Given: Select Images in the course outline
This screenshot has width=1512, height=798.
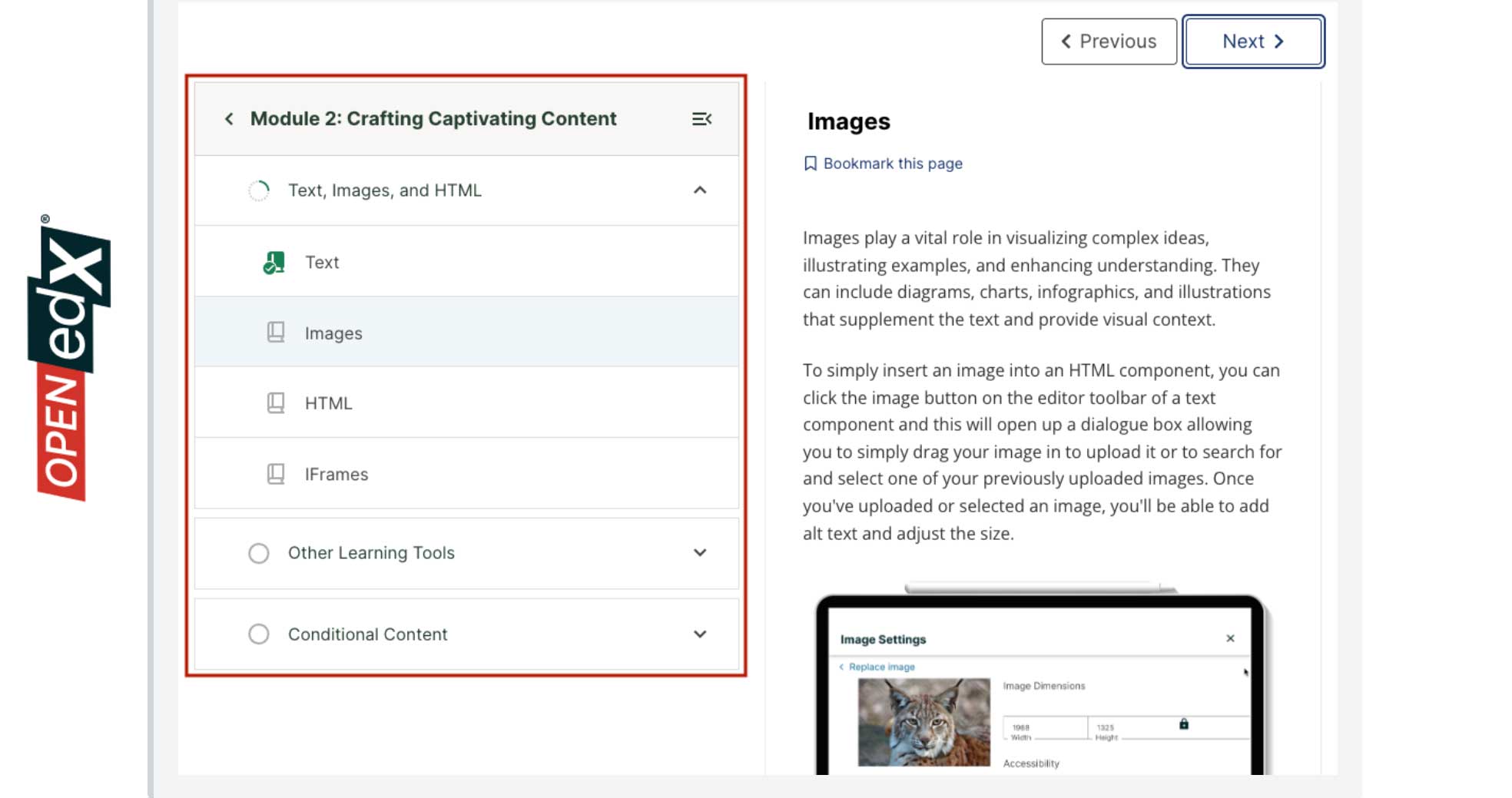Looking at the screenshot, I should click(333, 332).
